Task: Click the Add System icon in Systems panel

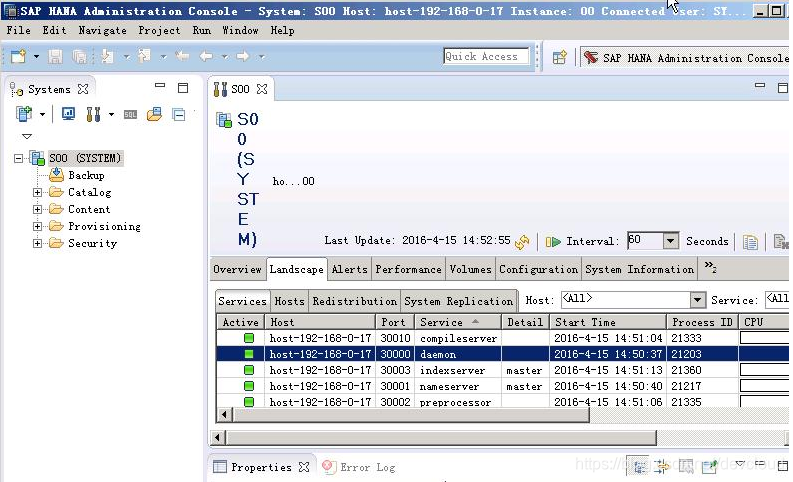Action: tap(24, 114)
